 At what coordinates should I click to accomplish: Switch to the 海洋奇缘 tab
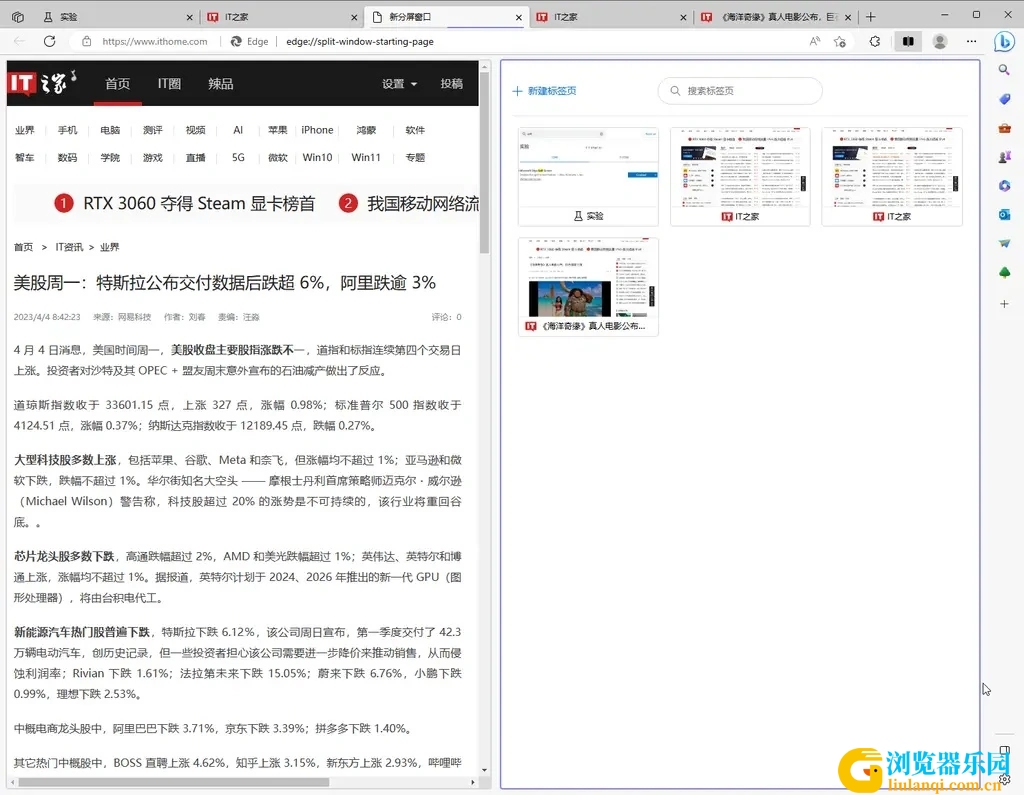tap(776, 17)
